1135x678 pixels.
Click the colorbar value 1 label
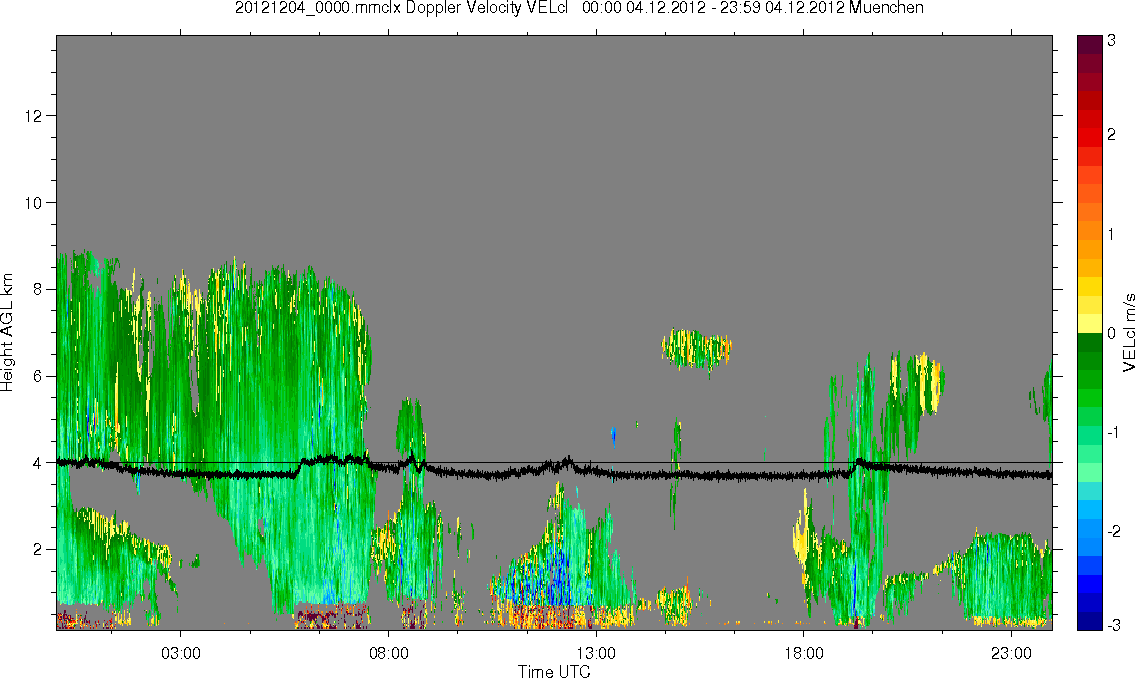[x=1112, y=234]
